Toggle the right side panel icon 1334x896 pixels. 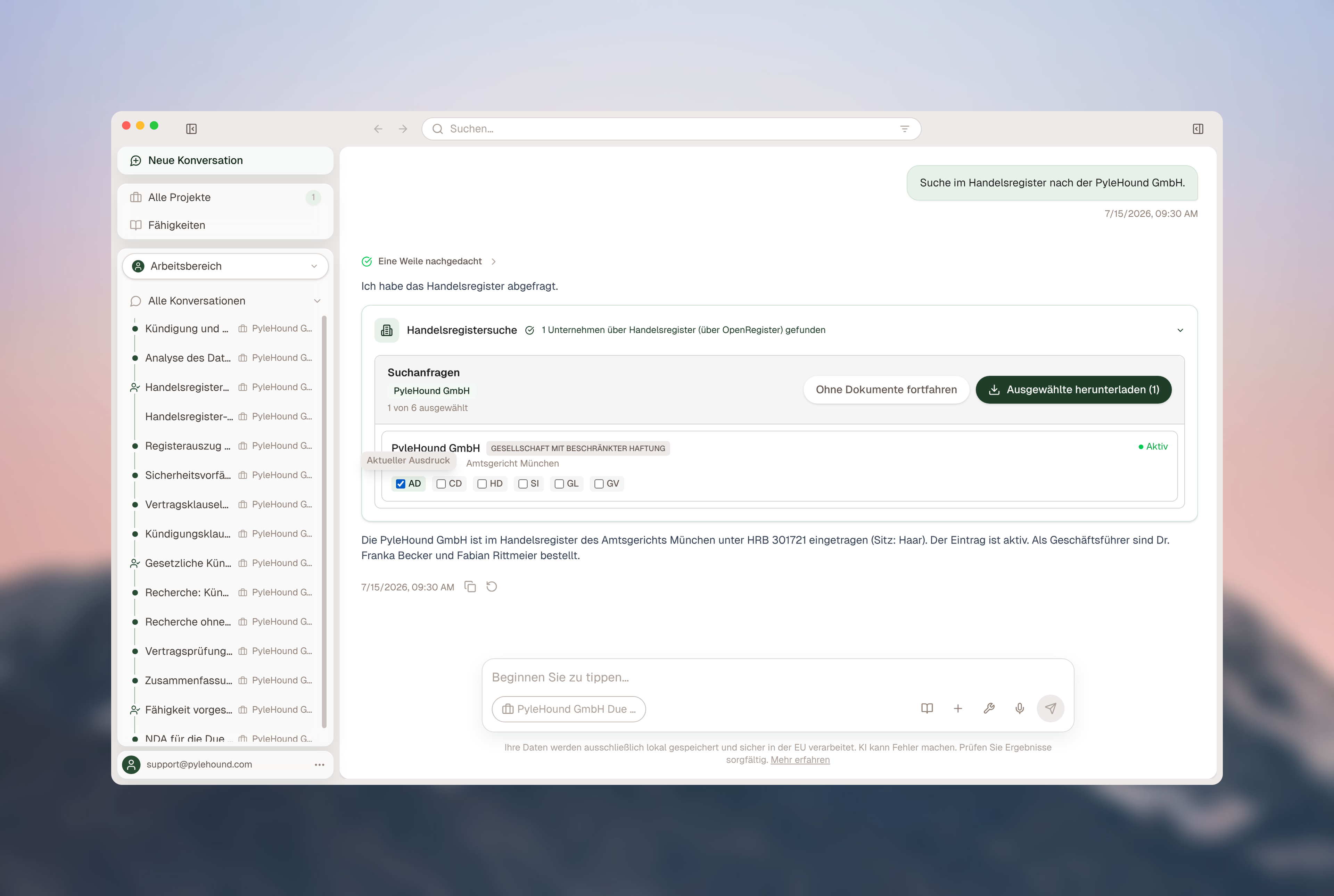tap(1198, 129)
